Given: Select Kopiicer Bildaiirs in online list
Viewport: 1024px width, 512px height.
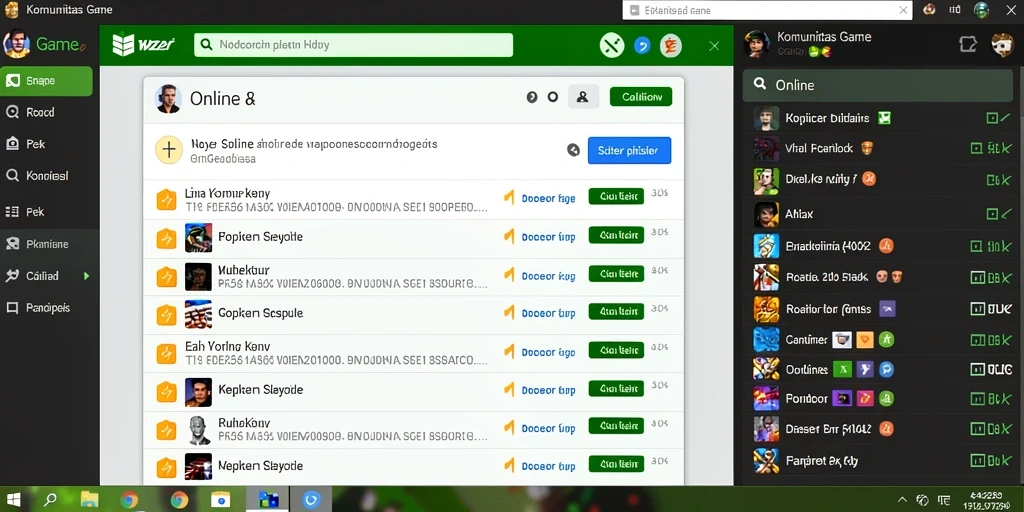Looking at the screenshot, I should point(827,118).
